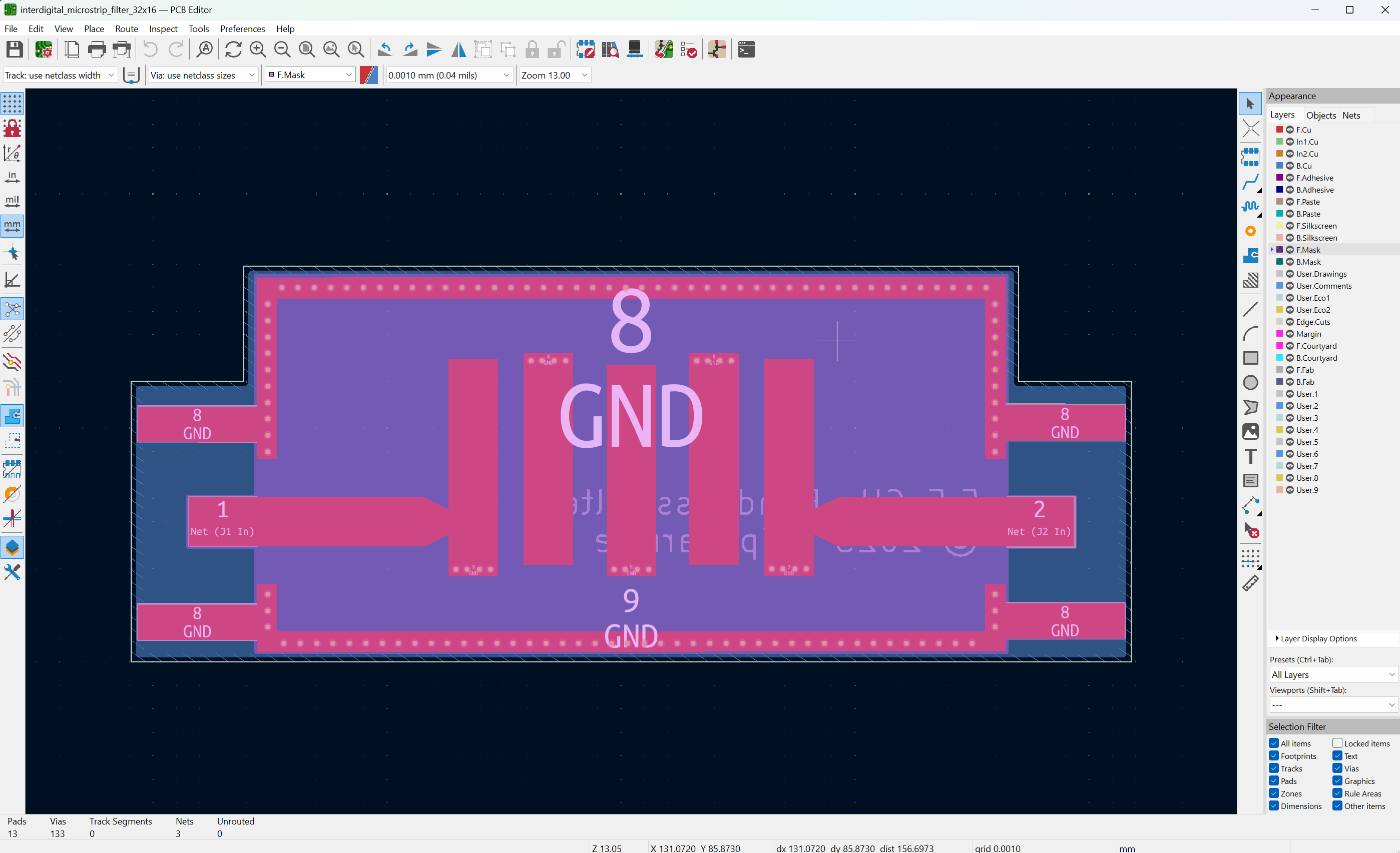Switch to the Nets tab
The image size is (1400, 853).
(1351, 115)
